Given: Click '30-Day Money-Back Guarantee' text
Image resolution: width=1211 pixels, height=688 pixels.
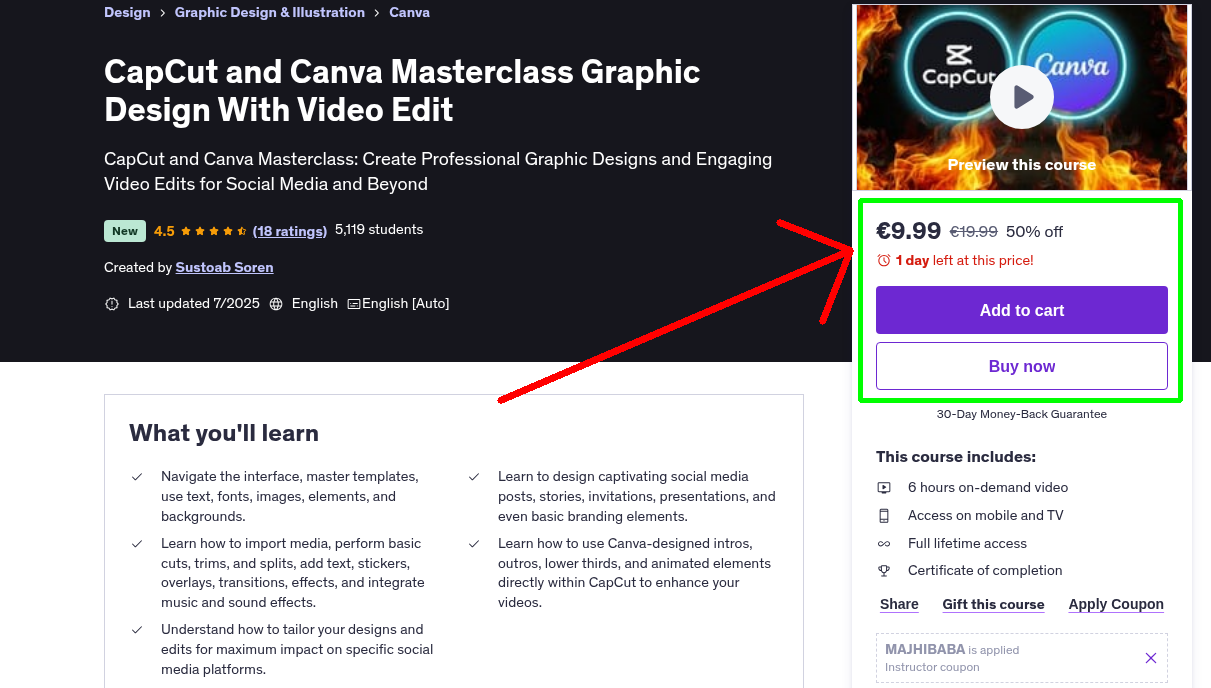Looking at the screenshot, I should [x=1022, y=414].
